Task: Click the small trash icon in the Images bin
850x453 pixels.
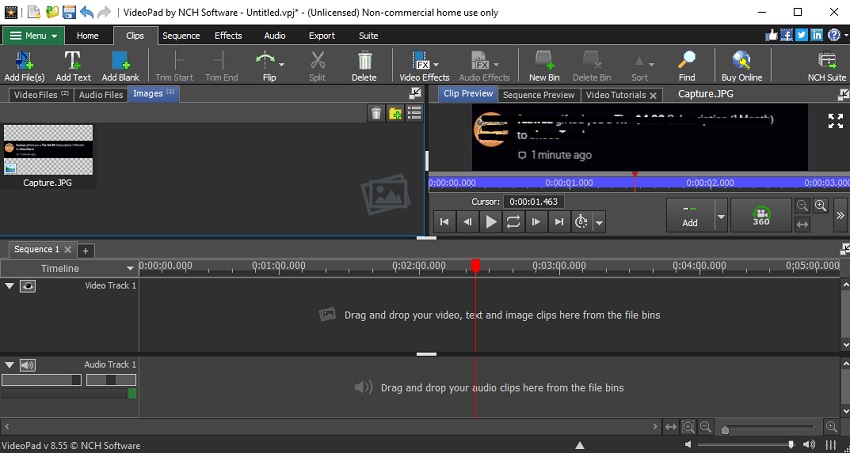Action: click(x=376, y=113)
